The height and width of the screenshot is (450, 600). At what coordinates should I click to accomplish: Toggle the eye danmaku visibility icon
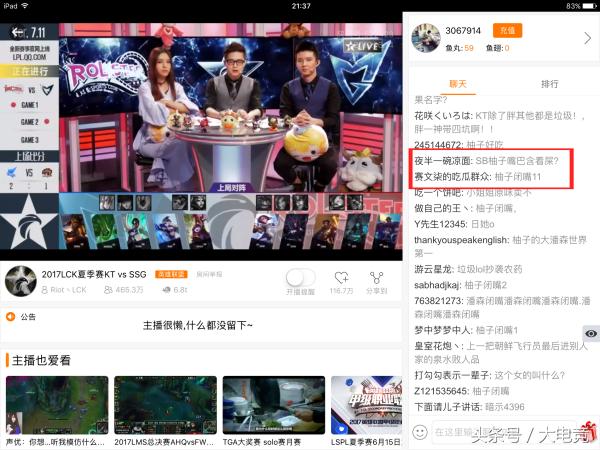click(591, 334)
